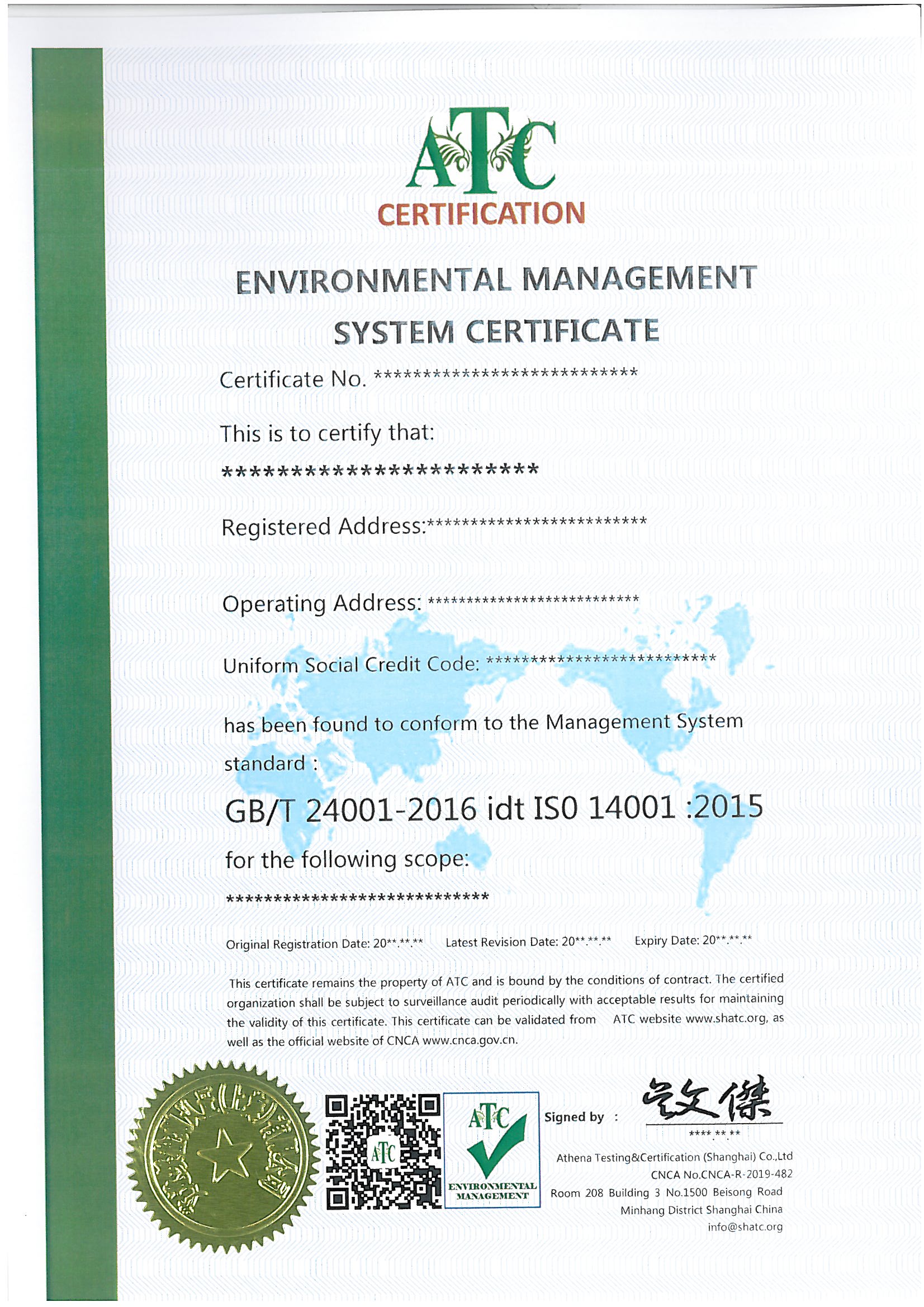Click the email info@shatc.org
Viewport: 924px width, 1307px height.
[x=745, y=1227]
